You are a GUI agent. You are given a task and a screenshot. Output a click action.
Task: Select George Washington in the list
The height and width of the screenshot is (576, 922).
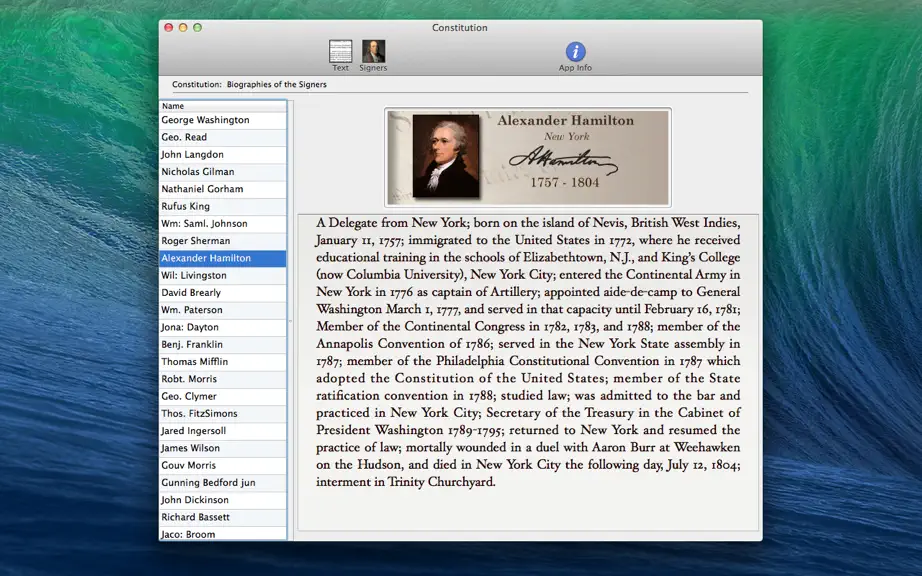(x=223, y=120)
